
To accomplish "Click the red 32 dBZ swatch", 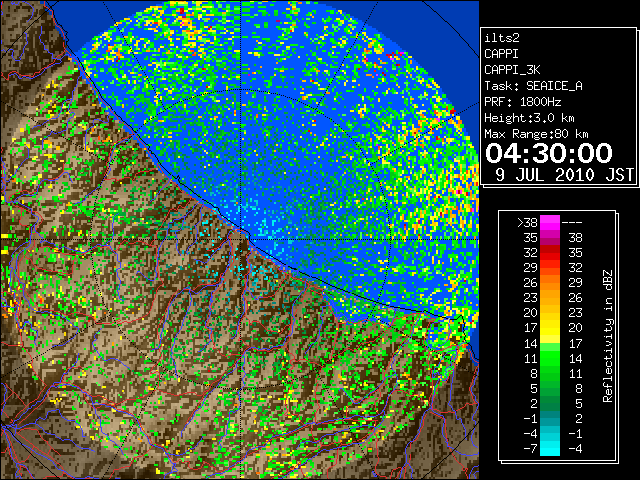I will [x=550, y=253].
